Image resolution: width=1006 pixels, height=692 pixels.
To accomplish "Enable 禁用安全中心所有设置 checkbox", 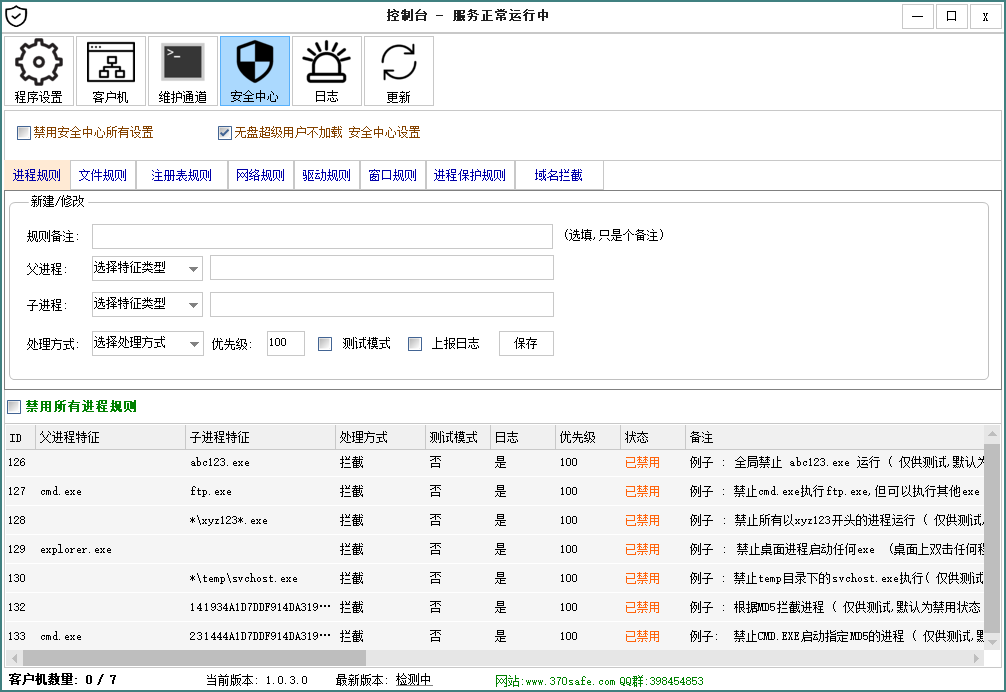I will click(24, 133).
